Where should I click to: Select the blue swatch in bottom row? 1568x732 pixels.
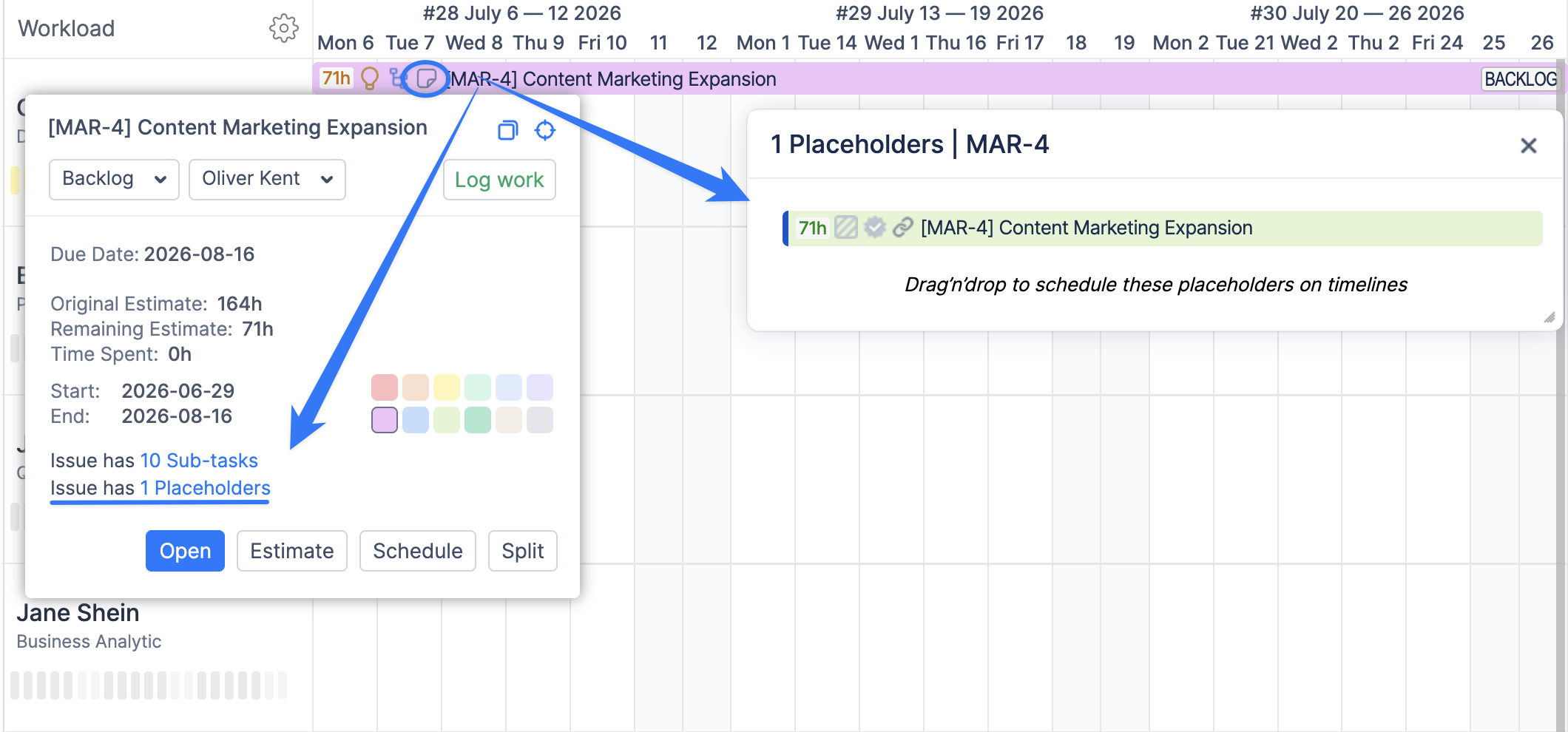416,420
